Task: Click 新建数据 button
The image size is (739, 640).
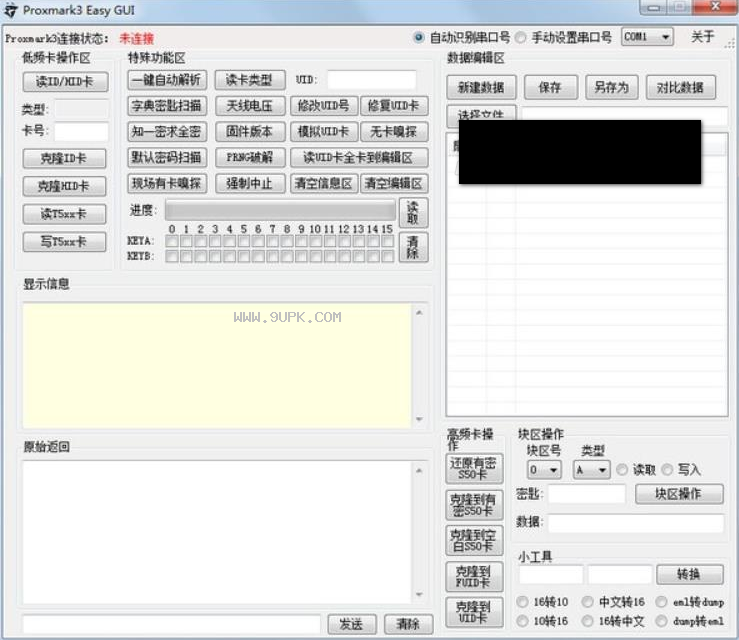Action: click(481, 87)
